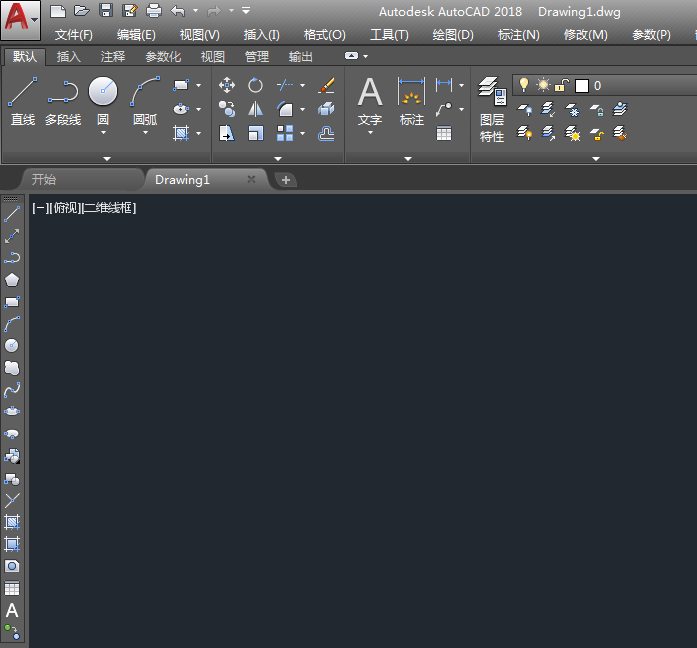
Task: Select the Line (直线) tool in ribbon
Action: tap(23, 101)
